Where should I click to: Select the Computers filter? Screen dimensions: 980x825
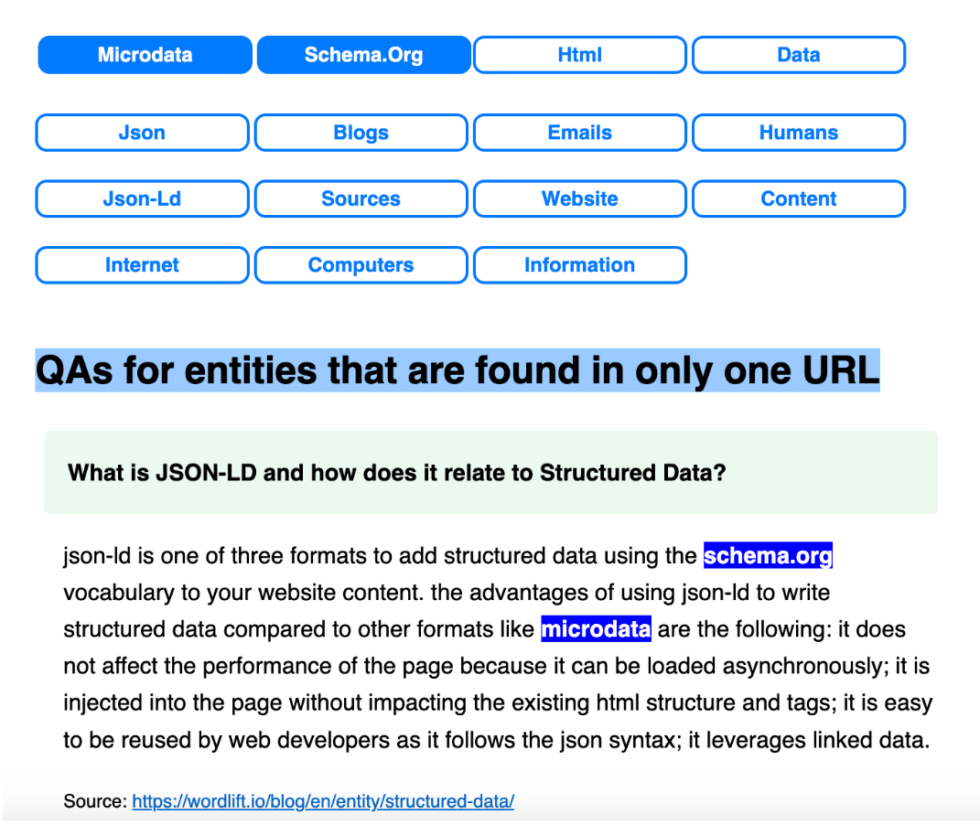pyautogui.click(x=360, y=265)
